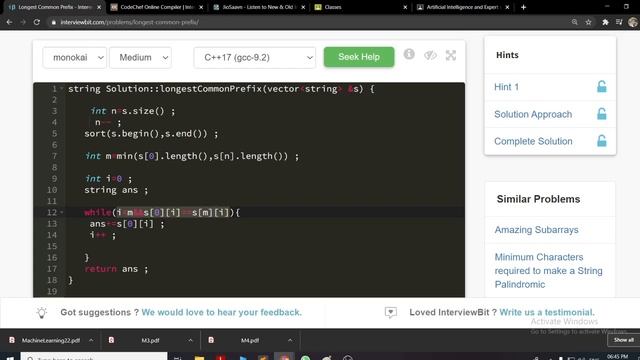Click line number 19 in the gutter
640x360 pixels.
point(52,291)
